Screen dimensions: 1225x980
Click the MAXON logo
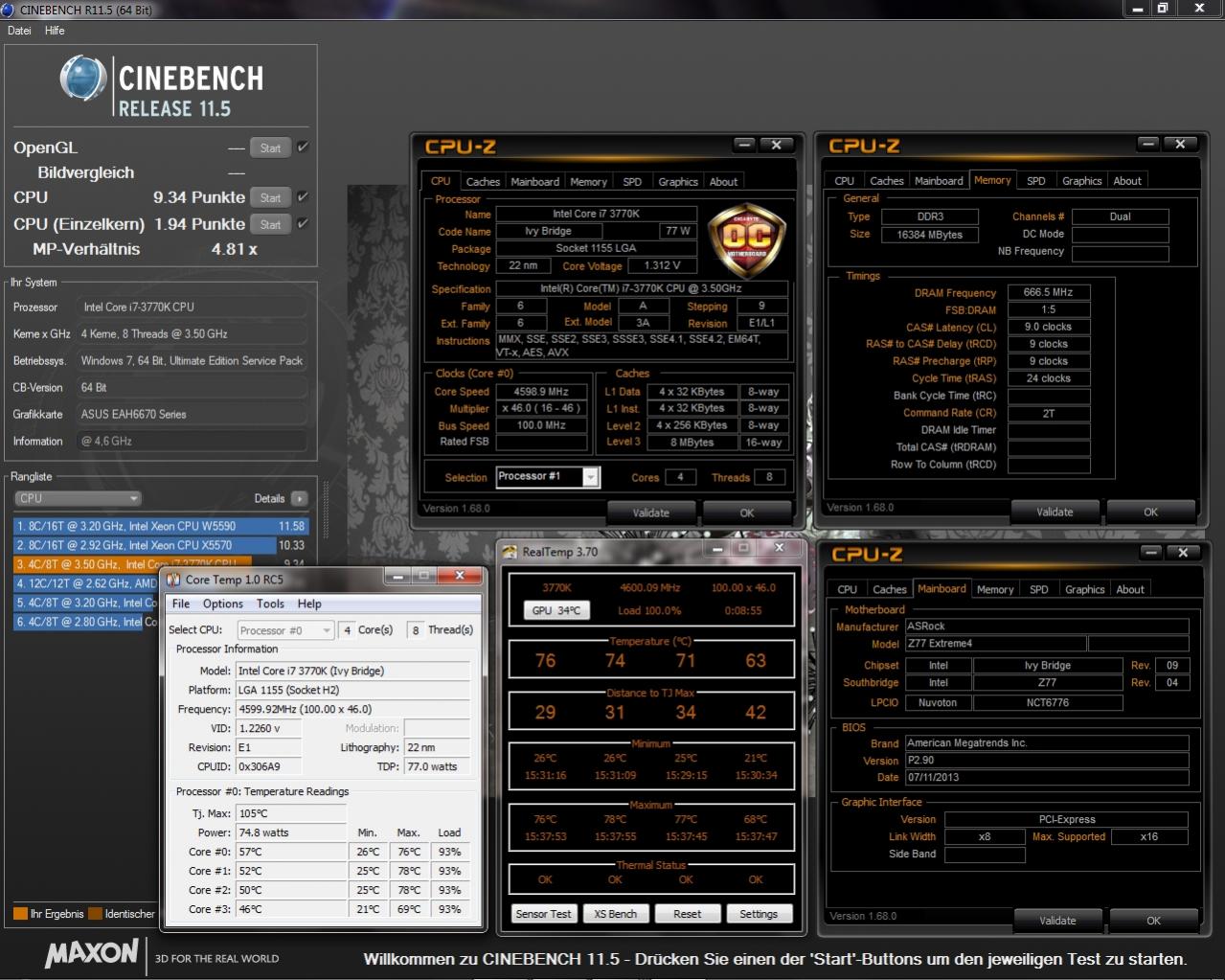(x=92, y=954)
